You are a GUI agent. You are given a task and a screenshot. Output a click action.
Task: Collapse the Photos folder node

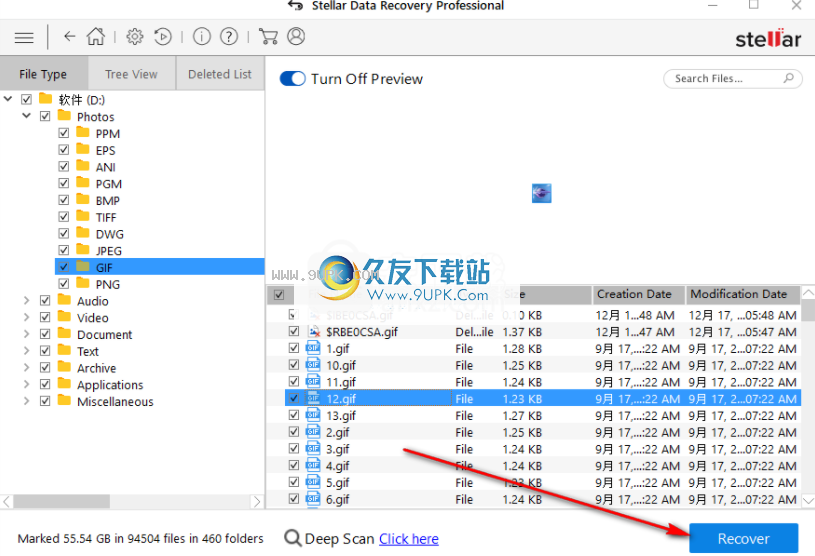pos(27,115)
